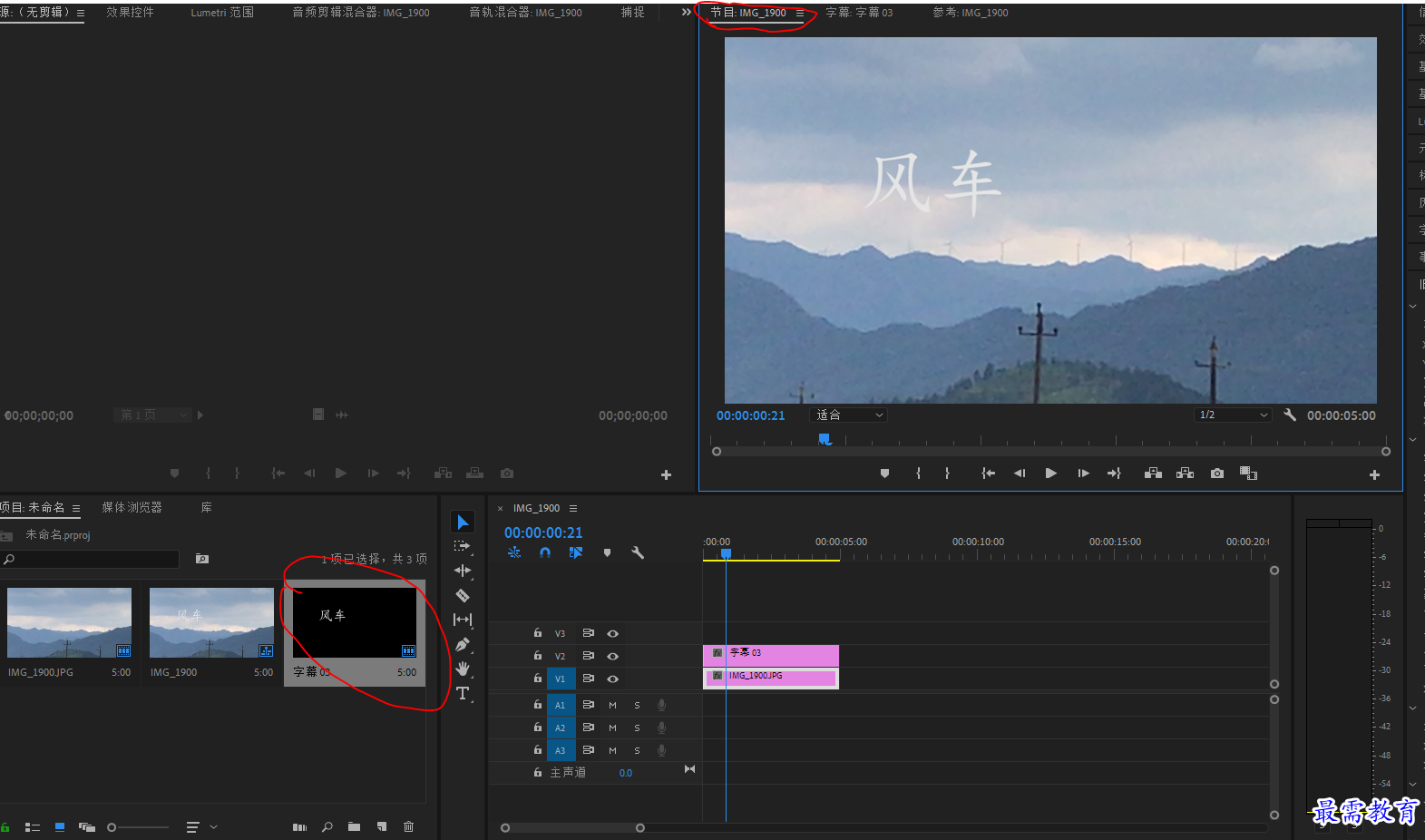
Task: Open the 适合 zoom level dropdown
Action: coord(849,415)
